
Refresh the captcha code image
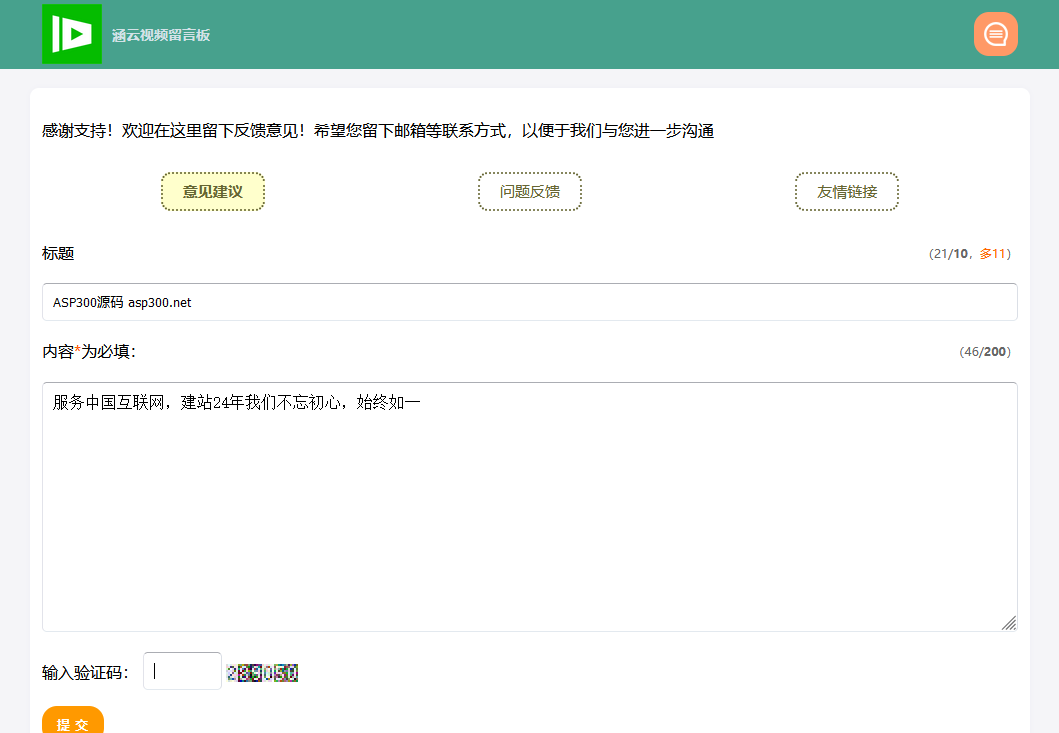pos(263,673)
